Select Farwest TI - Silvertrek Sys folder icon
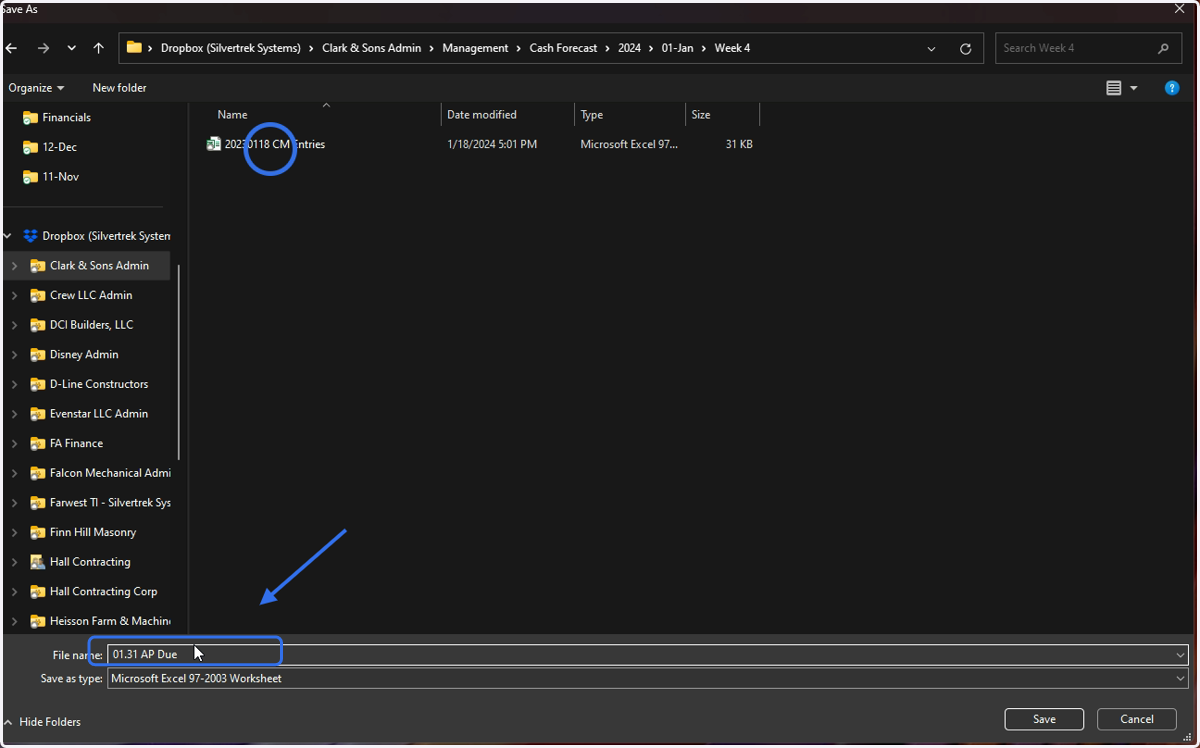 pyautogui.click(x=38, y=503)
